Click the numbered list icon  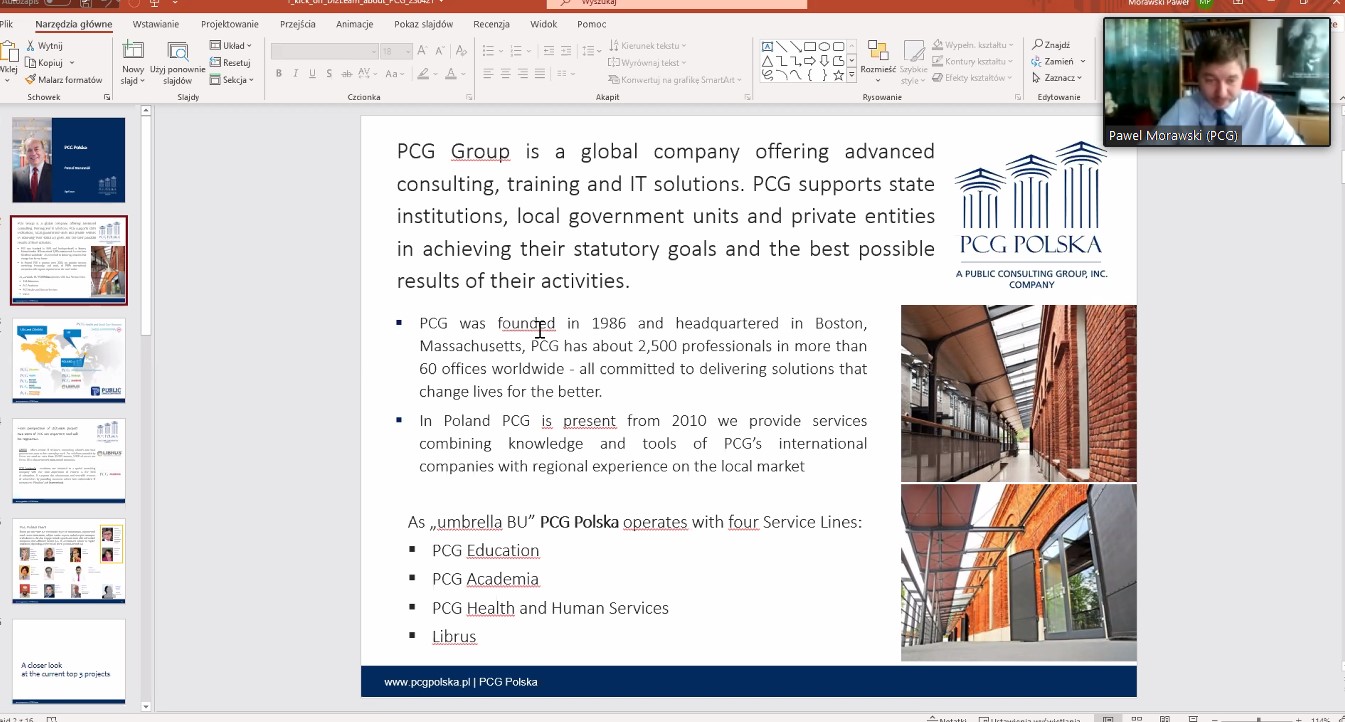pos(516,51)
